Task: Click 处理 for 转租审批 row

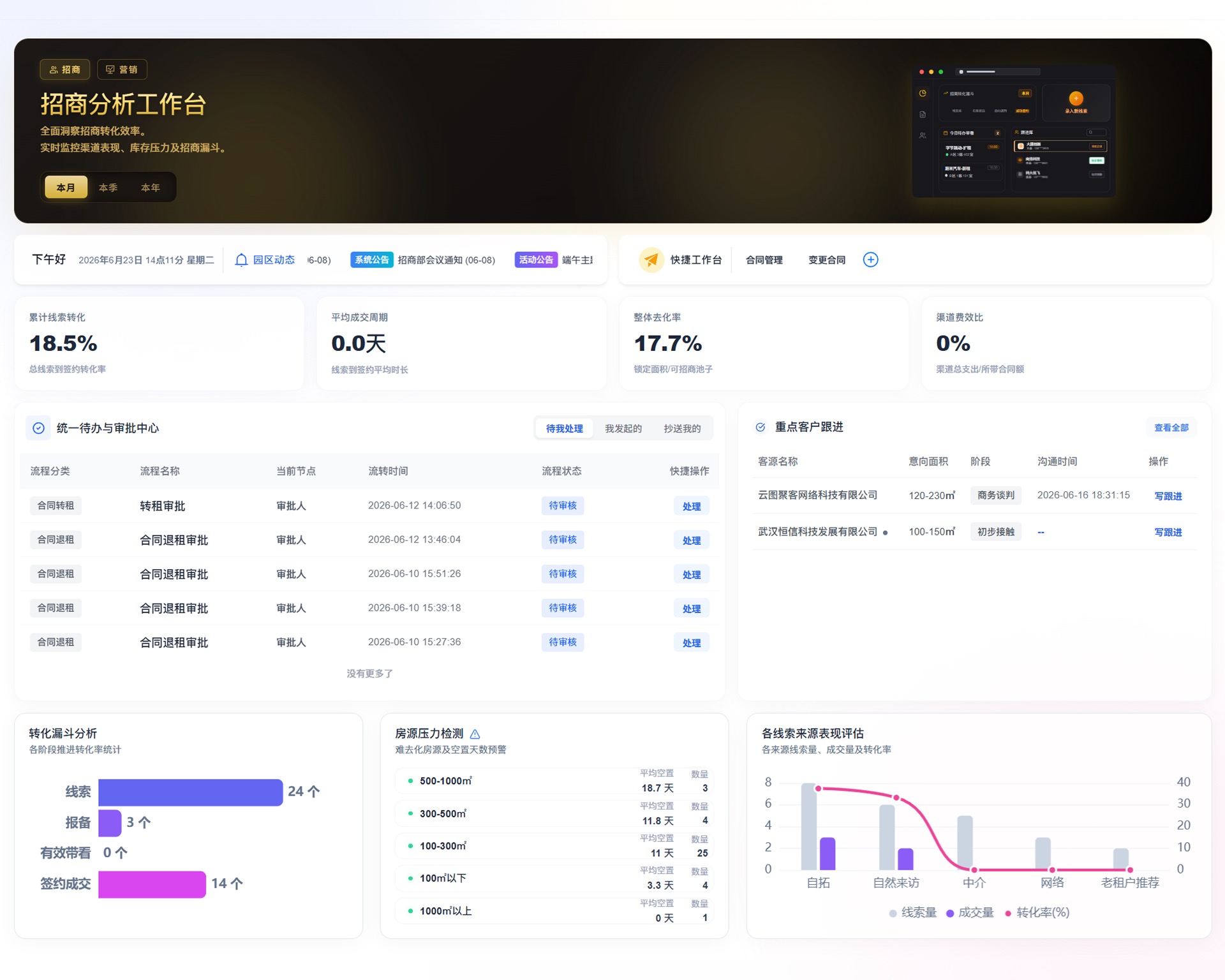Action: (692, 506)
